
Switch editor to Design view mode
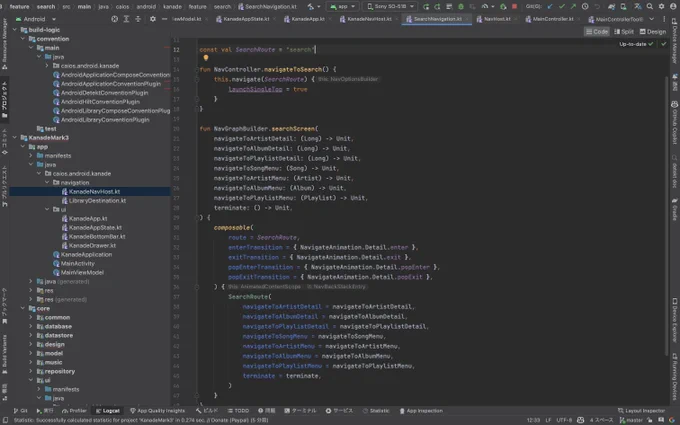pos(653,32)
